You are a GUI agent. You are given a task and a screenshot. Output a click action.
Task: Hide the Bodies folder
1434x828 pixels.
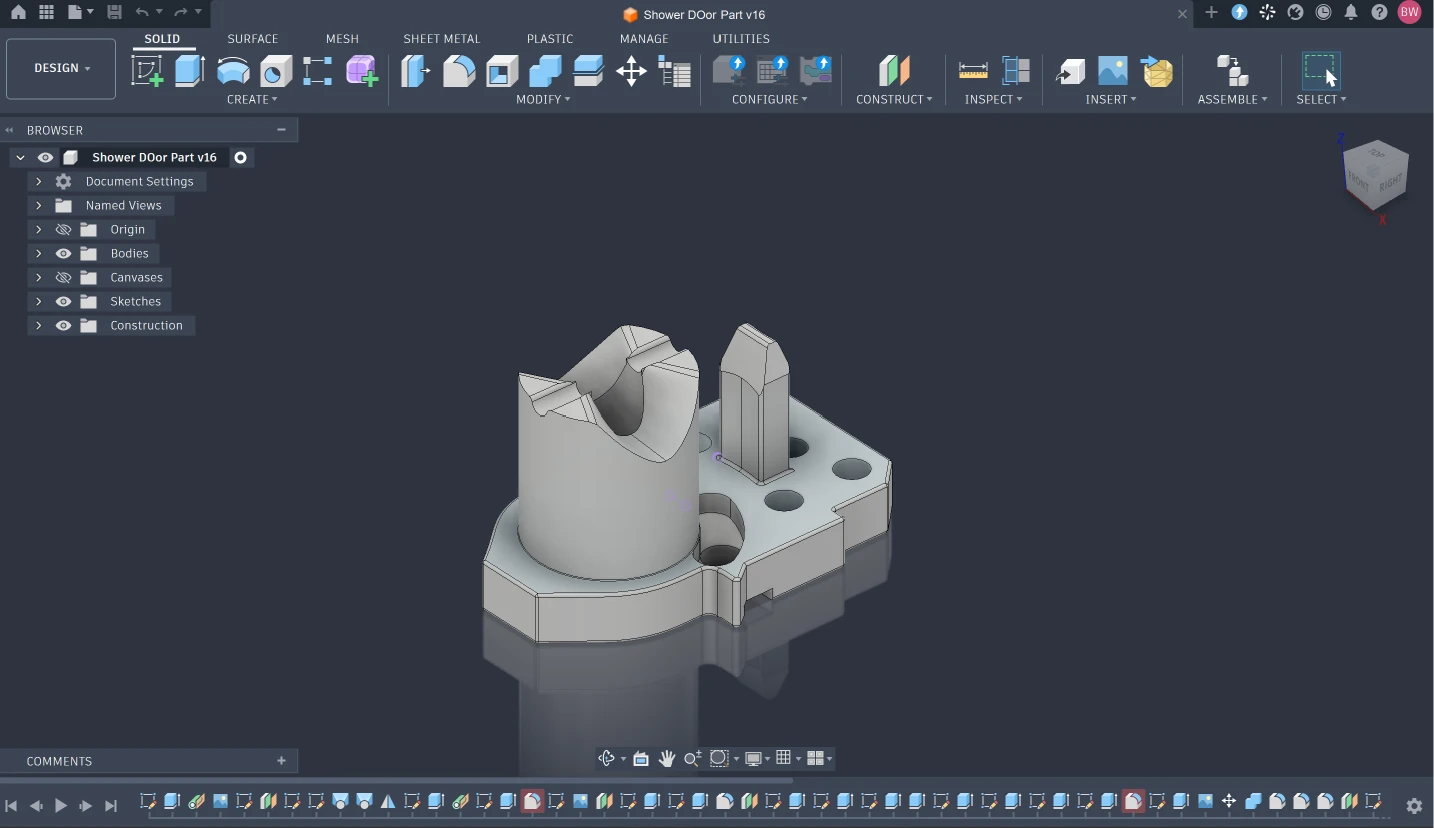click(x=63, y=253)
